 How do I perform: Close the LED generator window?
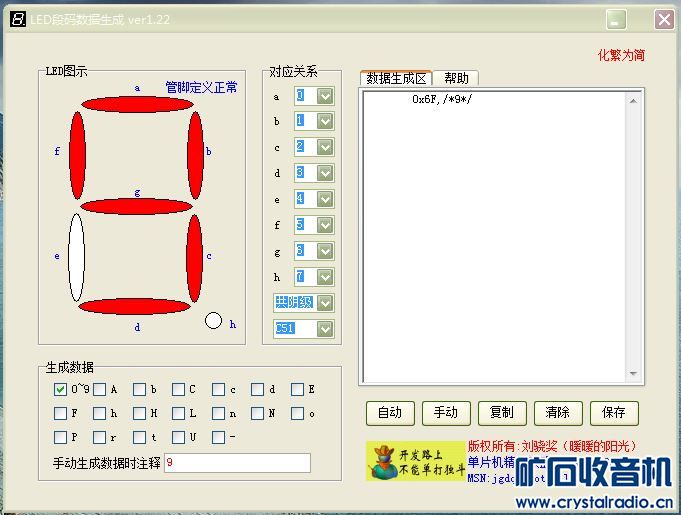pyautogui.click(x=664, y=20)
